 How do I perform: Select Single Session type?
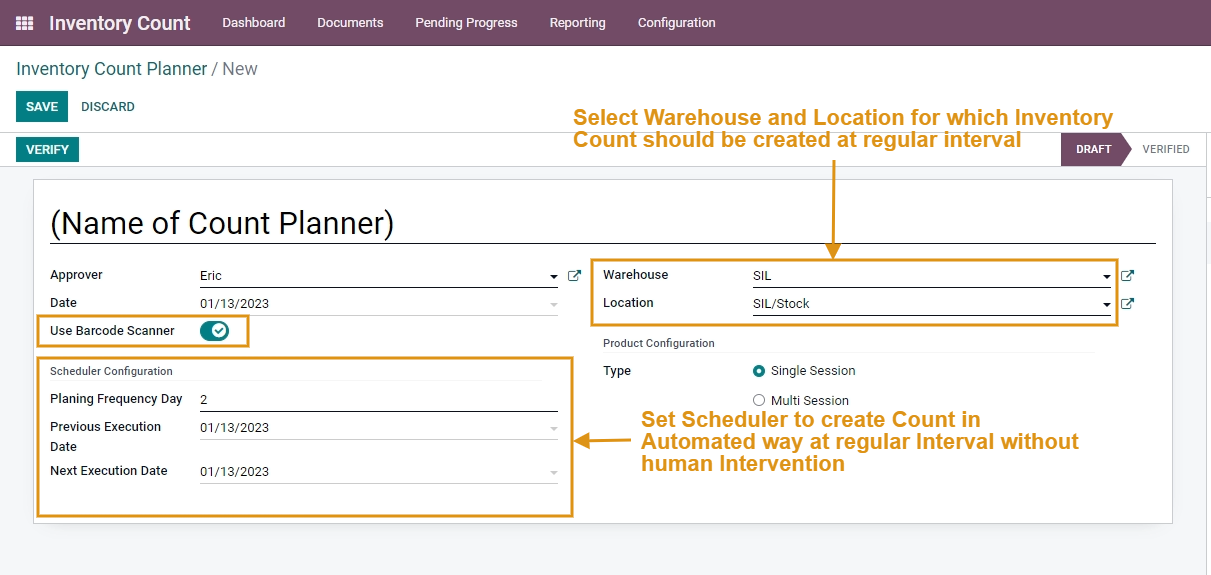click(x=758, y=371)
